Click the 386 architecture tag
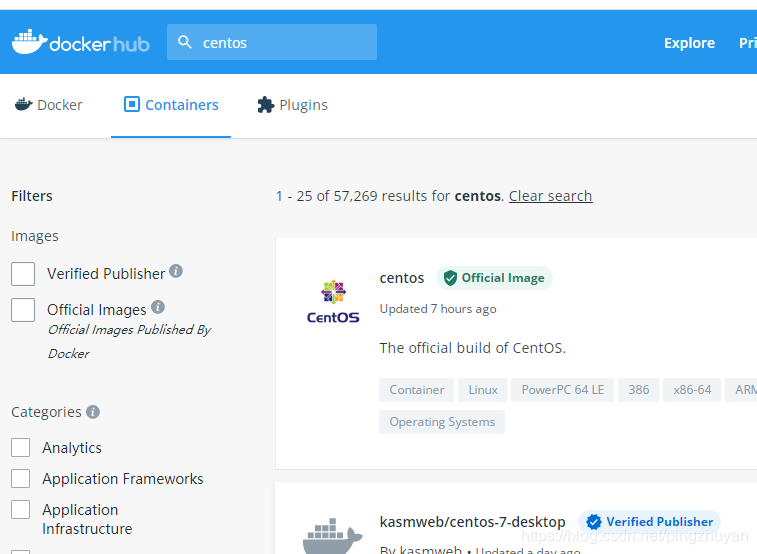 638,390
